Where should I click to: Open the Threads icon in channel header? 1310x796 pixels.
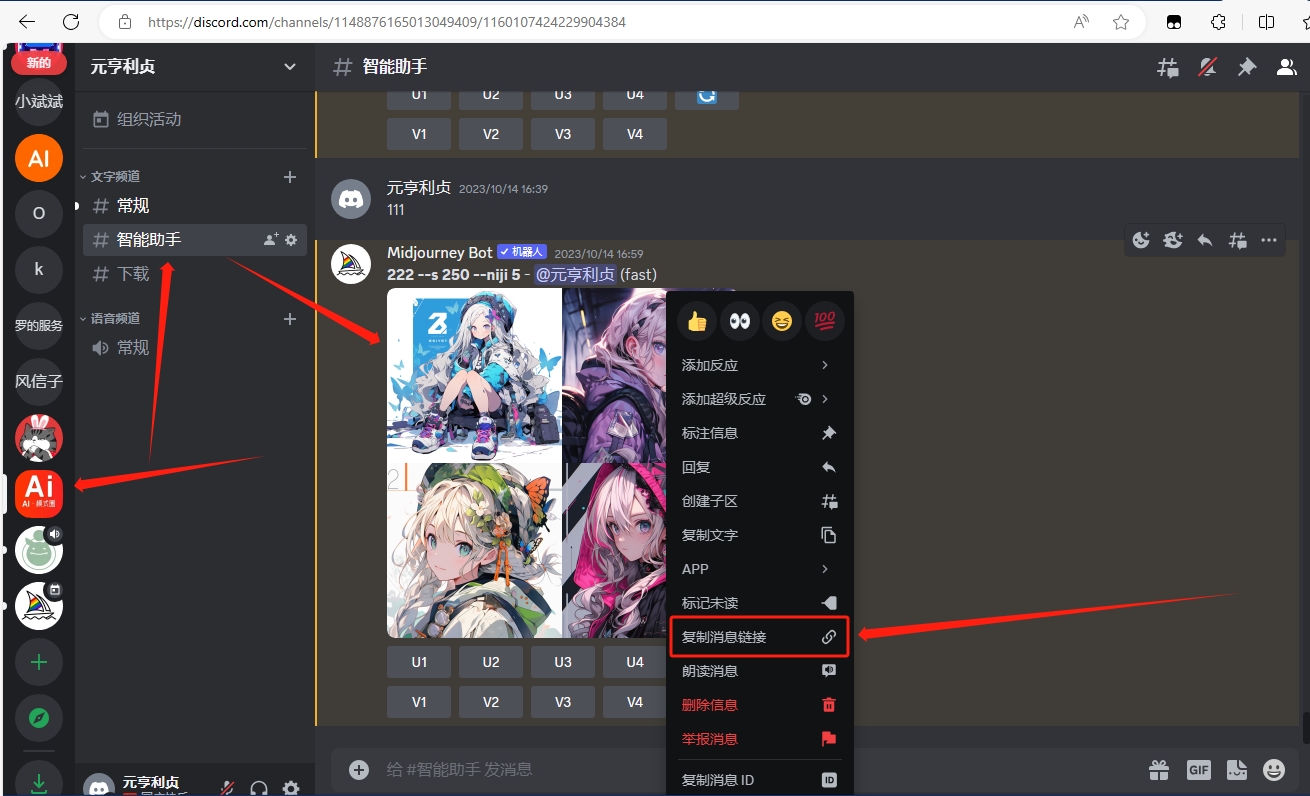(x=1167, y=67)
